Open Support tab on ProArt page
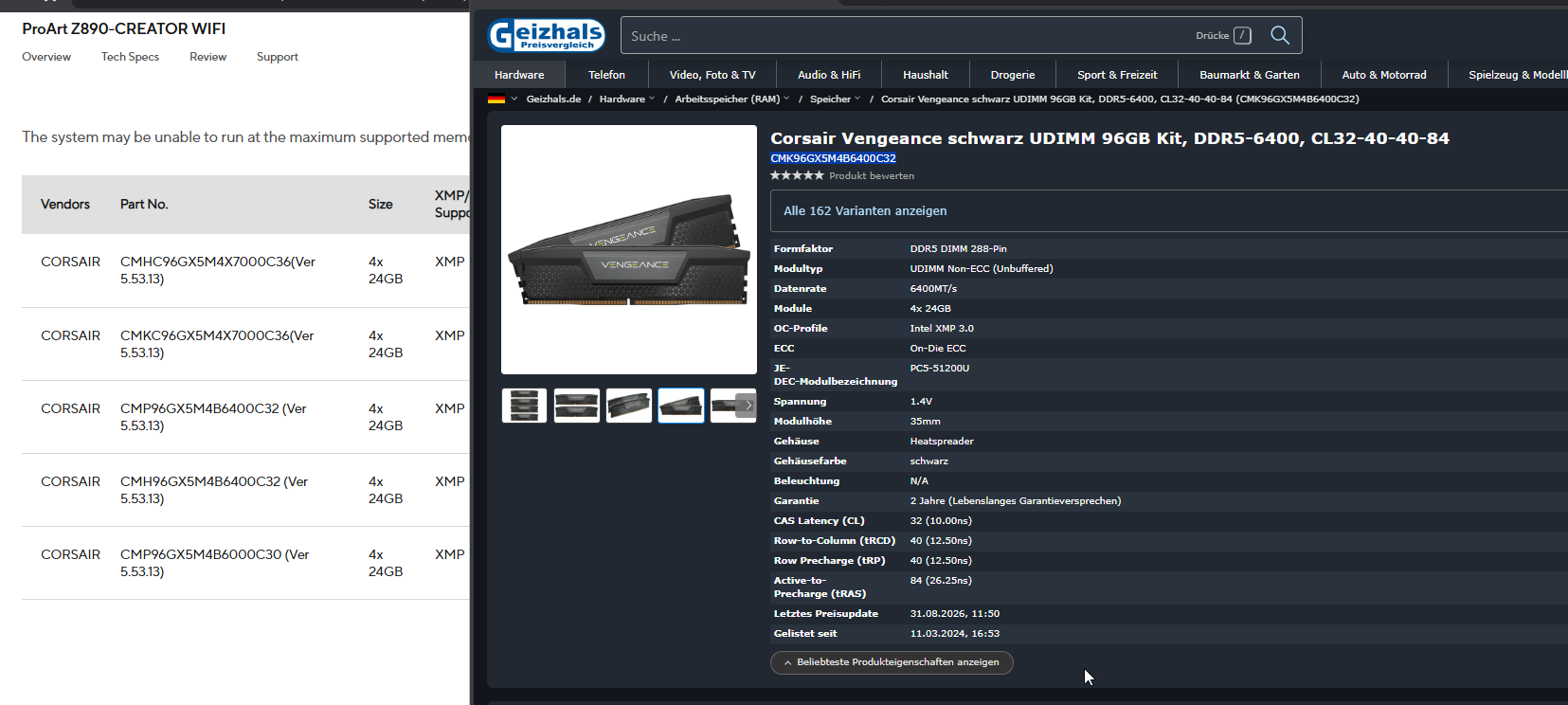This screenshot has height=705, width=1568. 278,57
